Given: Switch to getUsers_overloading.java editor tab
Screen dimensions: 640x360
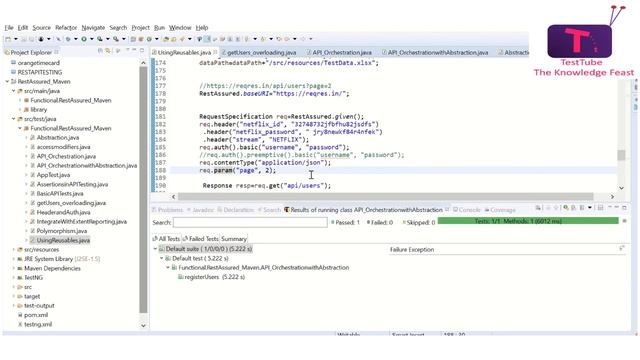Looking at the screenshot, I should point(259,53).
